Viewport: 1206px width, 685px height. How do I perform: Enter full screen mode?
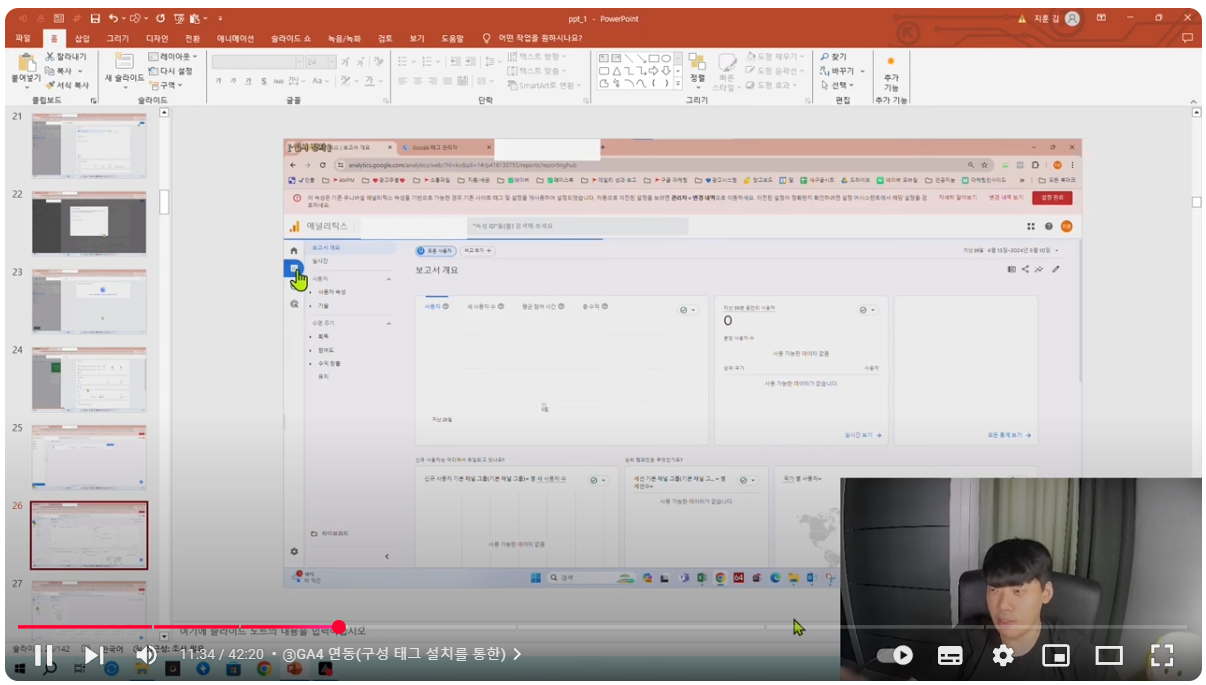click(x=1161, y=656)
